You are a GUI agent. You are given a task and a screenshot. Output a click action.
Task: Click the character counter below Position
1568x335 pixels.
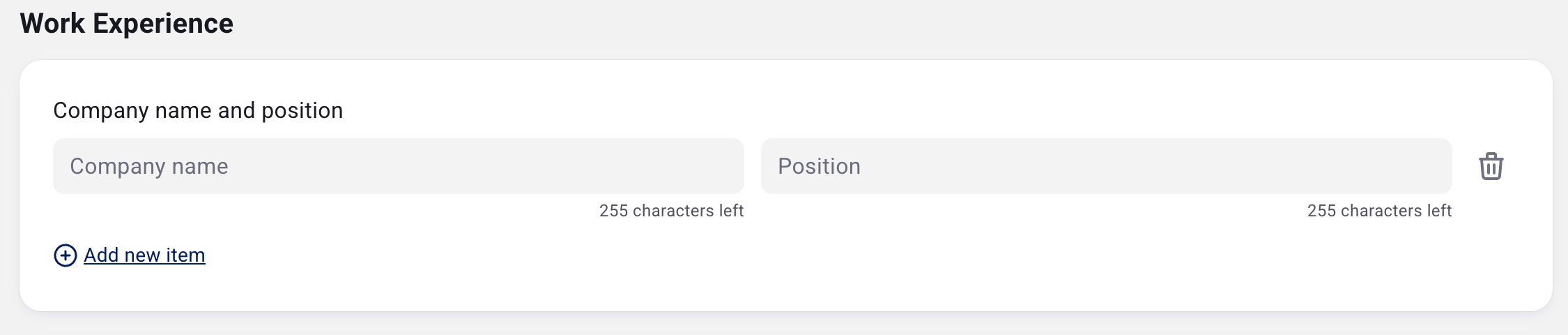pos(1379,211)
